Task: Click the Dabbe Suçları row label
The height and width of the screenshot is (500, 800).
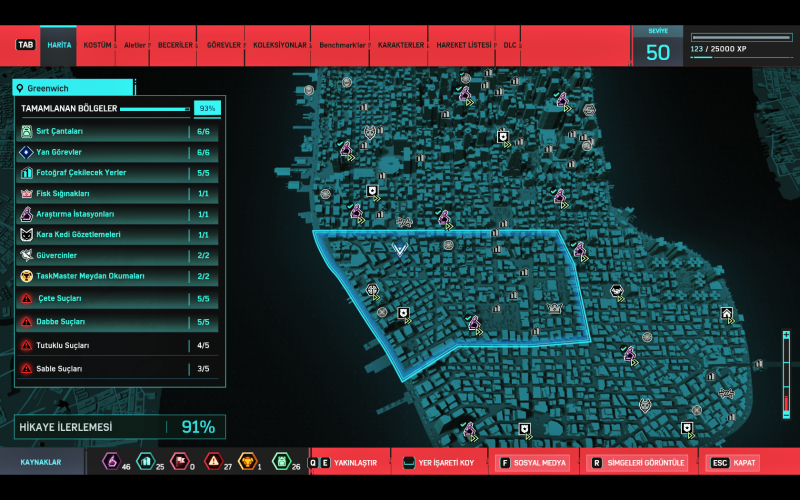Action: tap(61, 322)
